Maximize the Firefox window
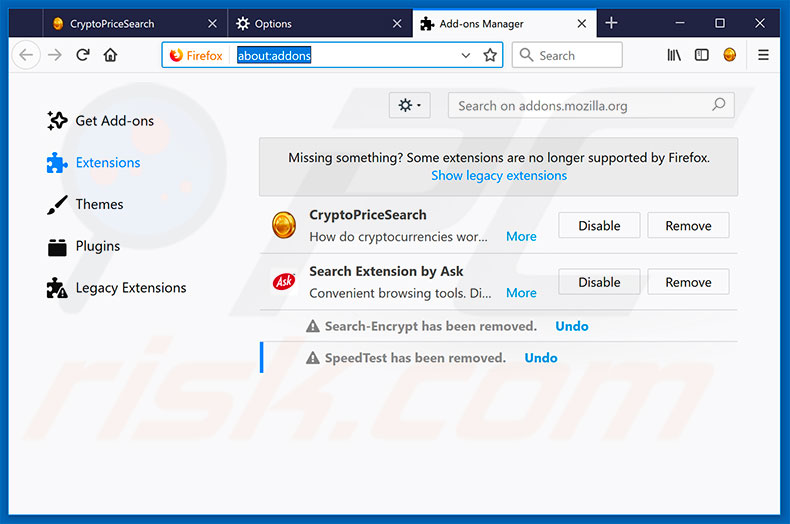 [720, 23]
